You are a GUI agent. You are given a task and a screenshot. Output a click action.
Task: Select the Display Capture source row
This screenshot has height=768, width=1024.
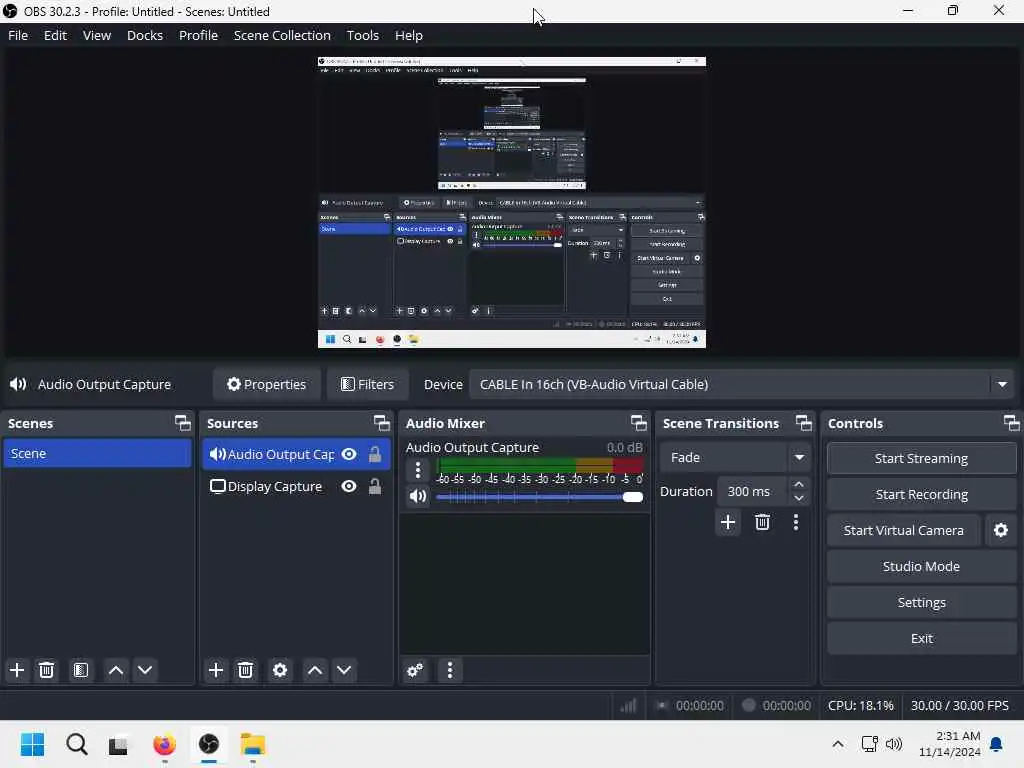[x=296, y=487]
